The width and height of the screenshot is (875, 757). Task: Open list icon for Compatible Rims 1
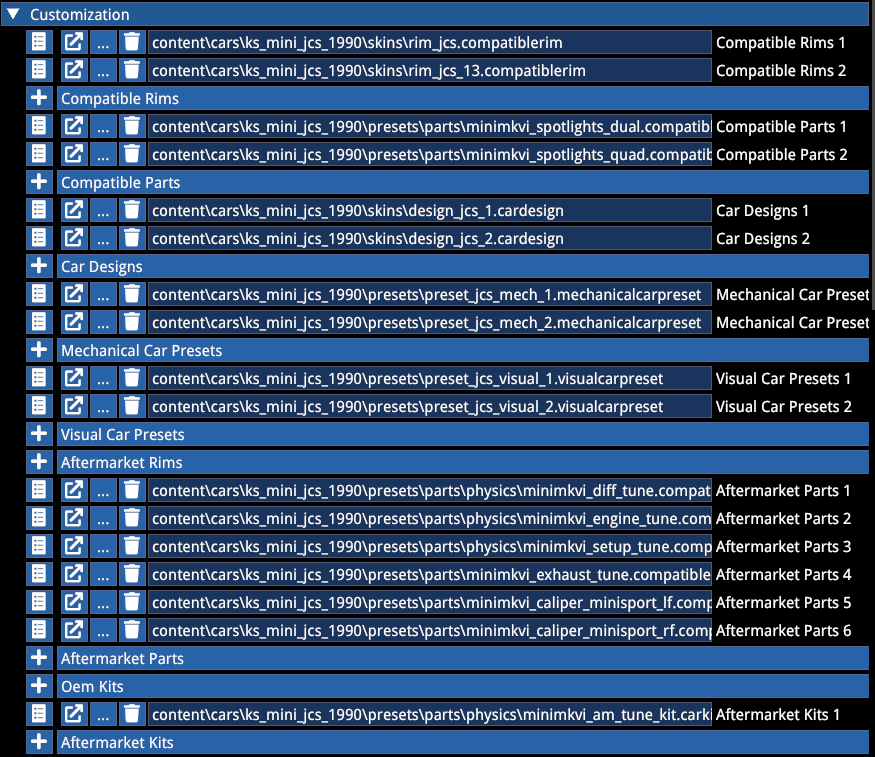[x=39, y=42]
